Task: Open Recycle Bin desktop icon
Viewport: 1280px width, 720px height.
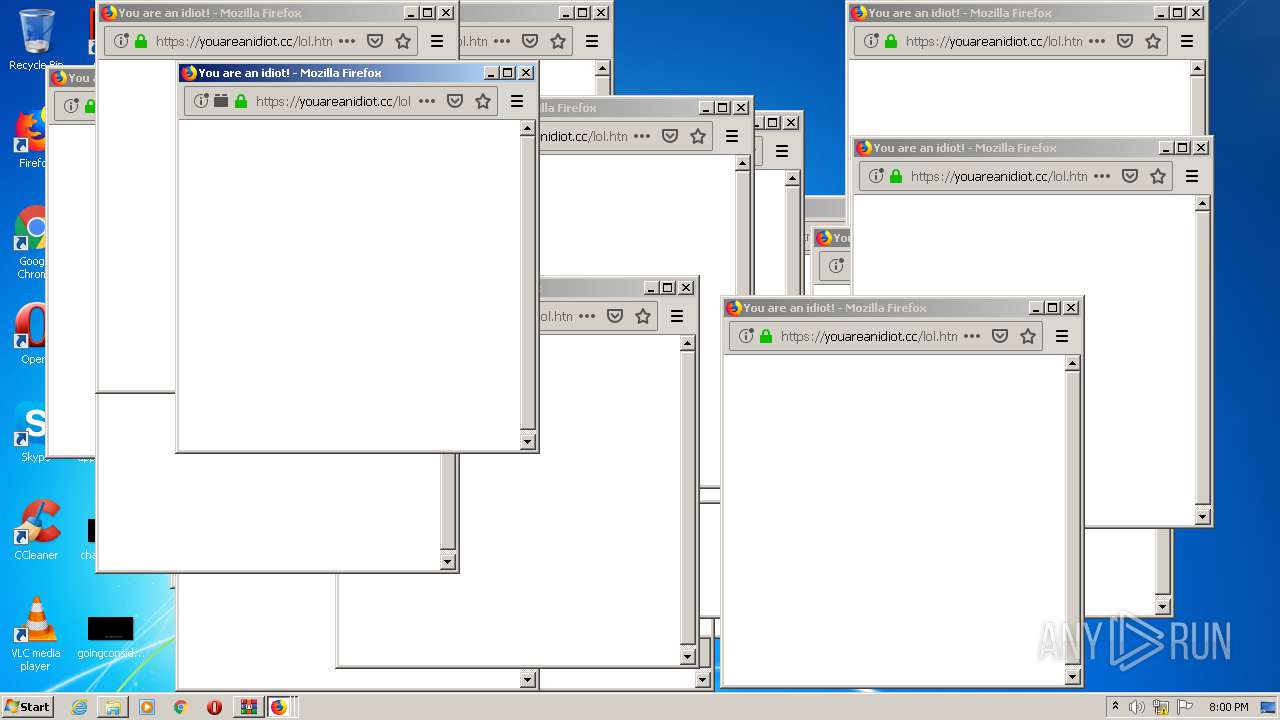Action: (36, 40)
